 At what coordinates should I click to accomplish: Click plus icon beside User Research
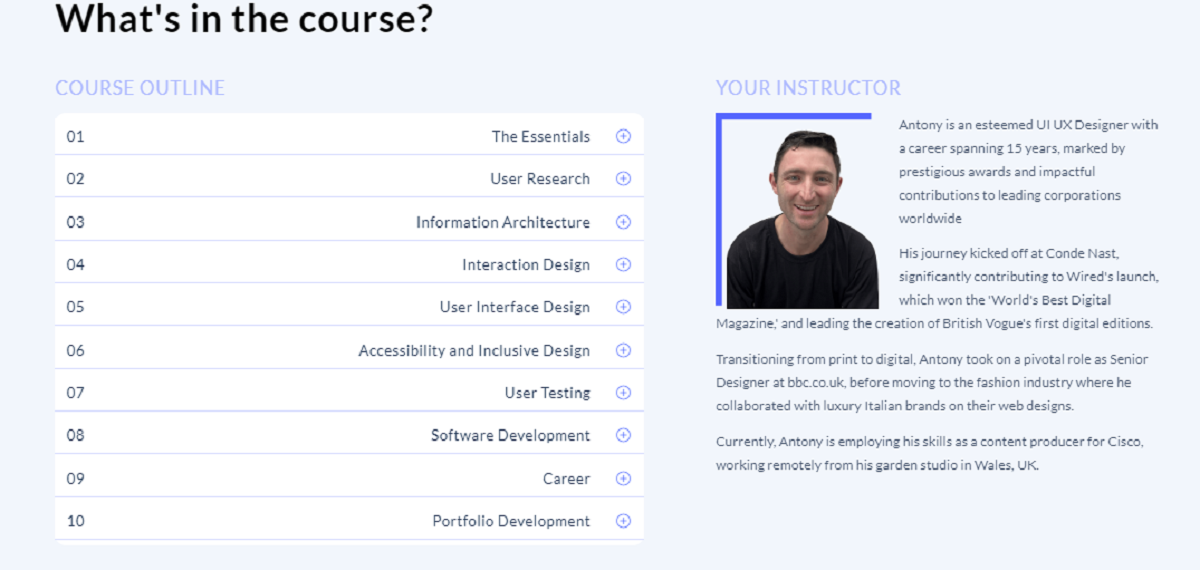[x=623, y=179]
